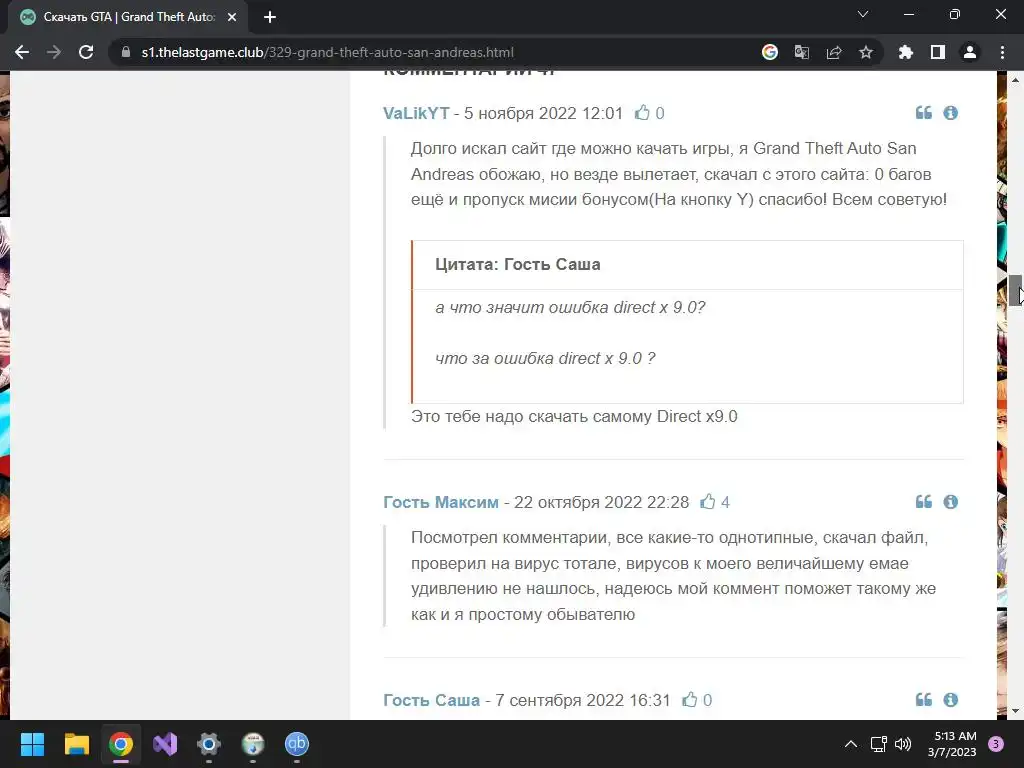
Task: Quote the Гость Максим comment
Action: tap(923, 502)
